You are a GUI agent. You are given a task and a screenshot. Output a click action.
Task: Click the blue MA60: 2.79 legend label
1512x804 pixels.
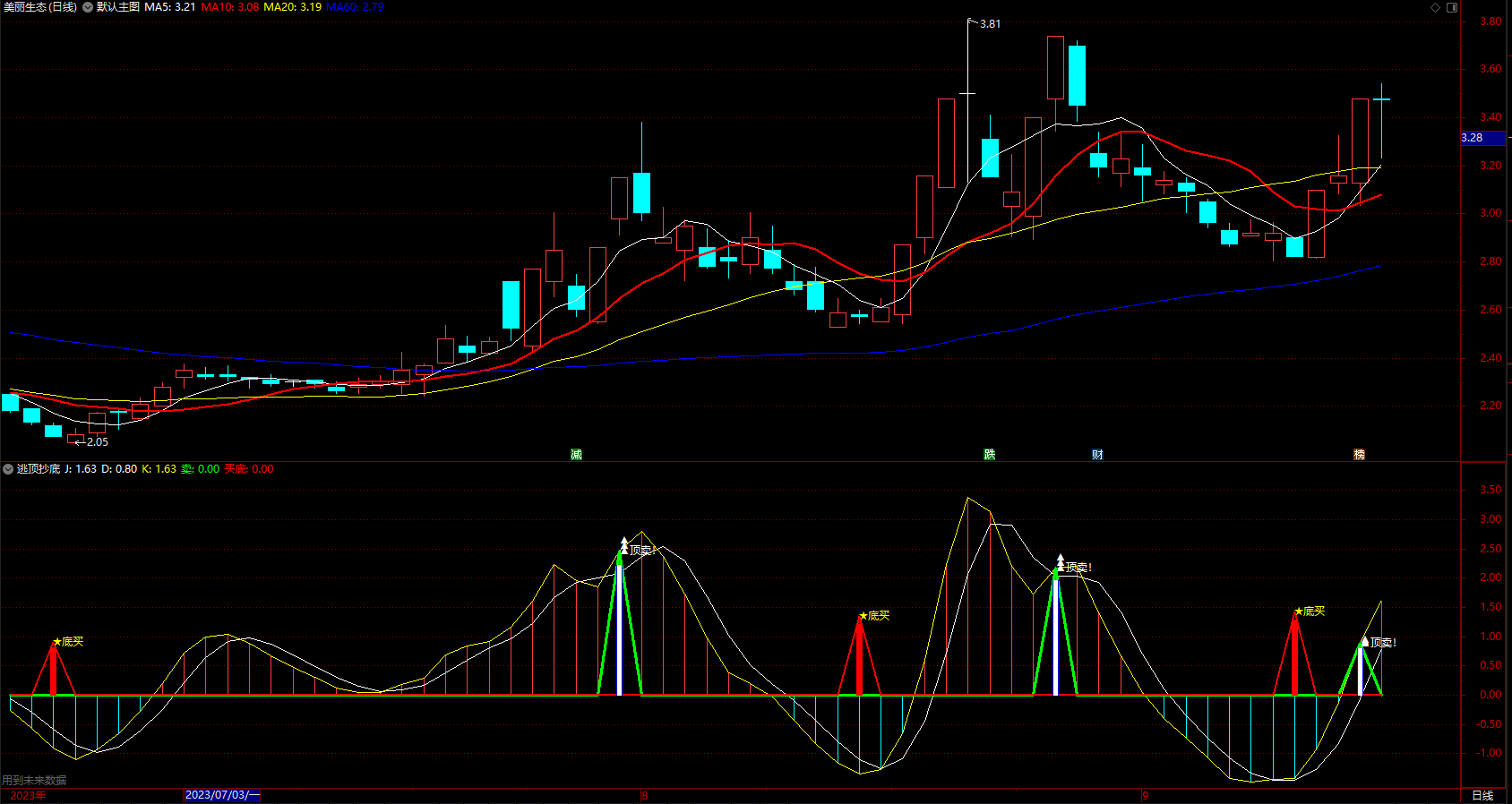tap(355, 7)
